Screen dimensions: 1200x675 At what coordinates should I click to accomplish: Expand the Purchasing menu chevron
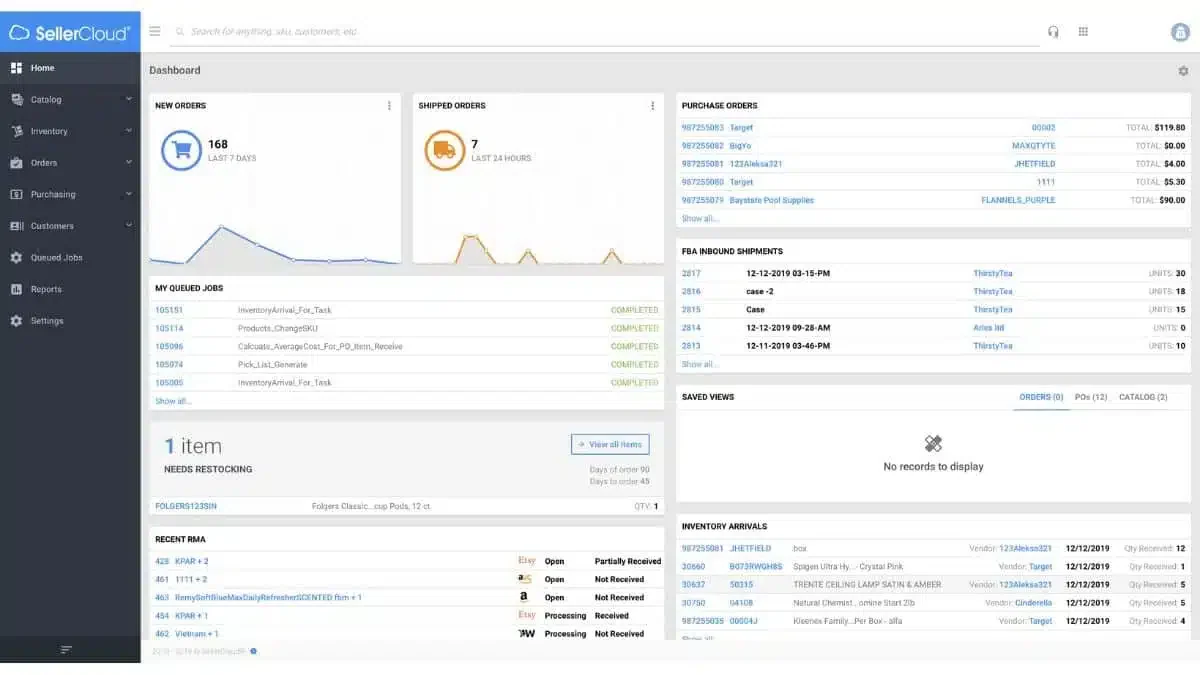129,194
